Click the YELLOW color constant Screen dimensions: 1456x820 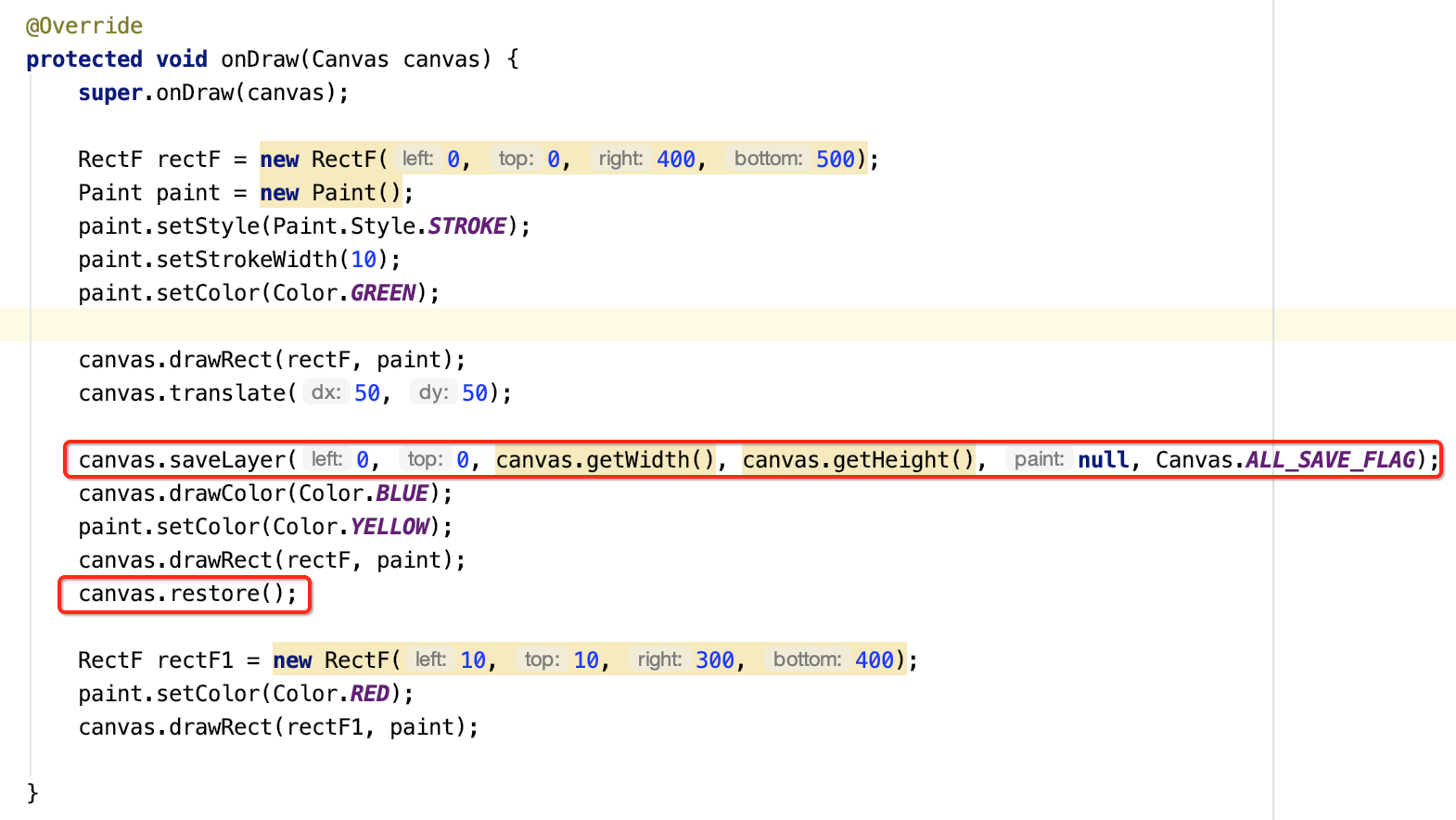(390, 527)
